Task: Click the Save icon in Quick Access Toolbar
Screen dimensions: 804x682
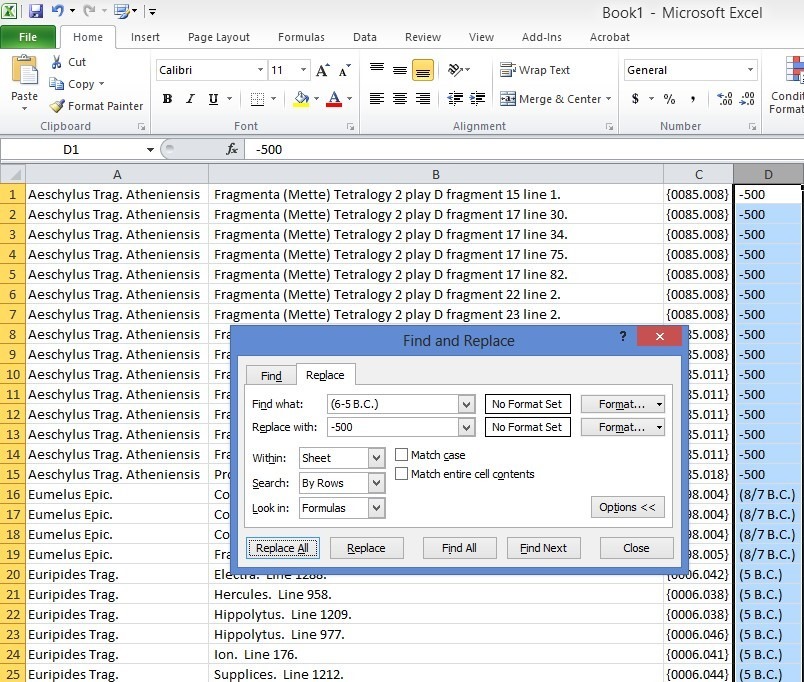Action: (x=36, y=12)
